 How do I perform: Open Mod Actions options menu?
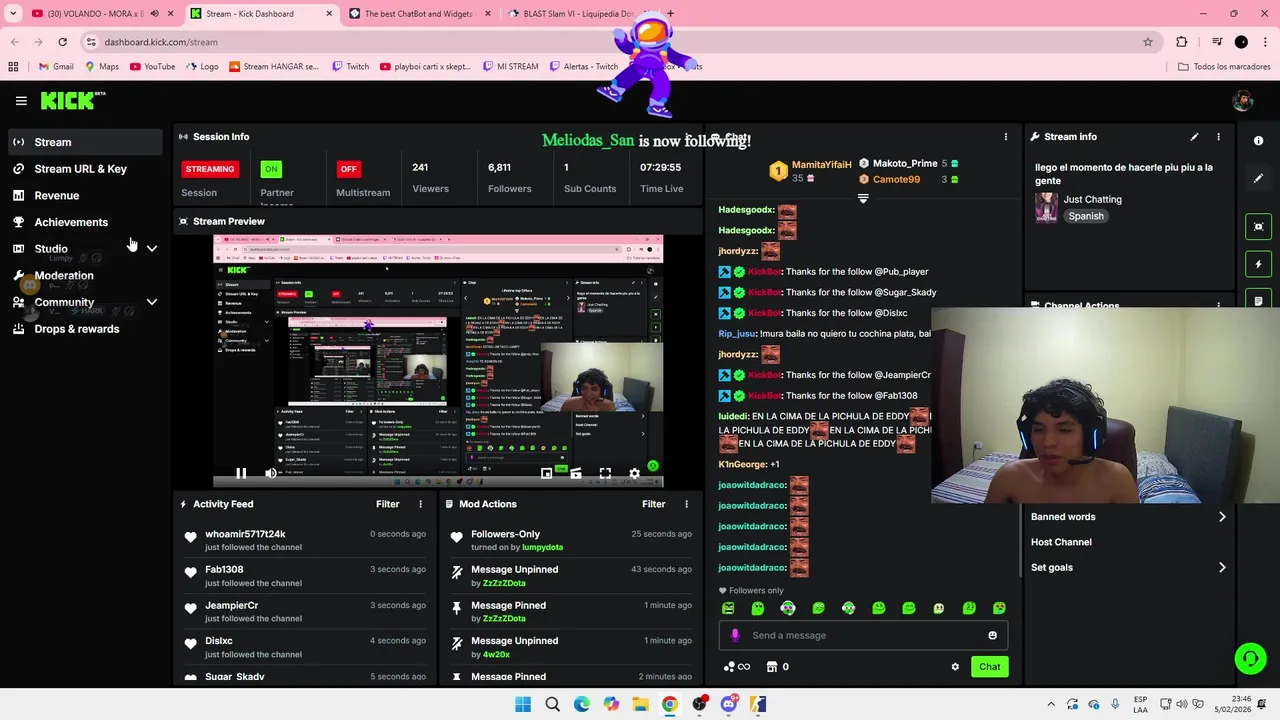[686, 504]
